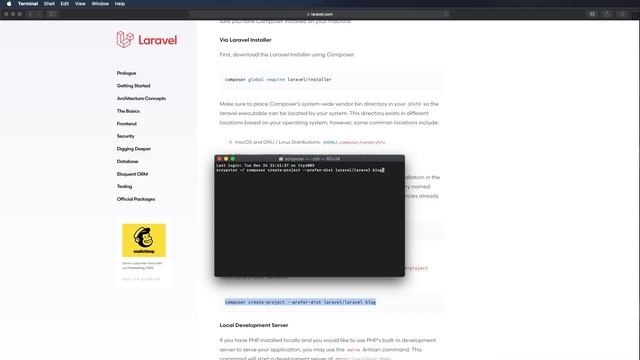Screen dimensions: 640x360
Task: Expand Eloquent ORM in sidebar
Action: tap(132, 174)
